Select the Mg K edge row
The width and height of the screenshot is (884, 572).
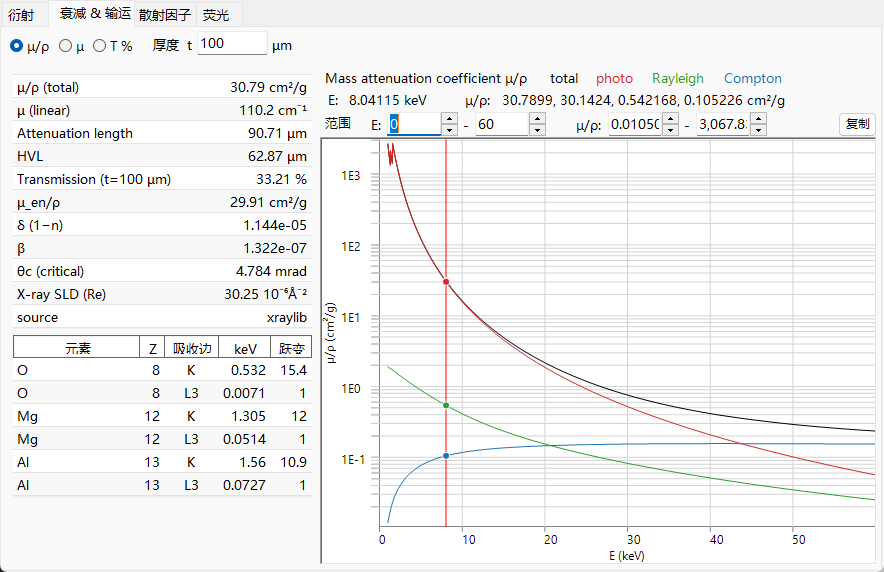click(162, 416)
